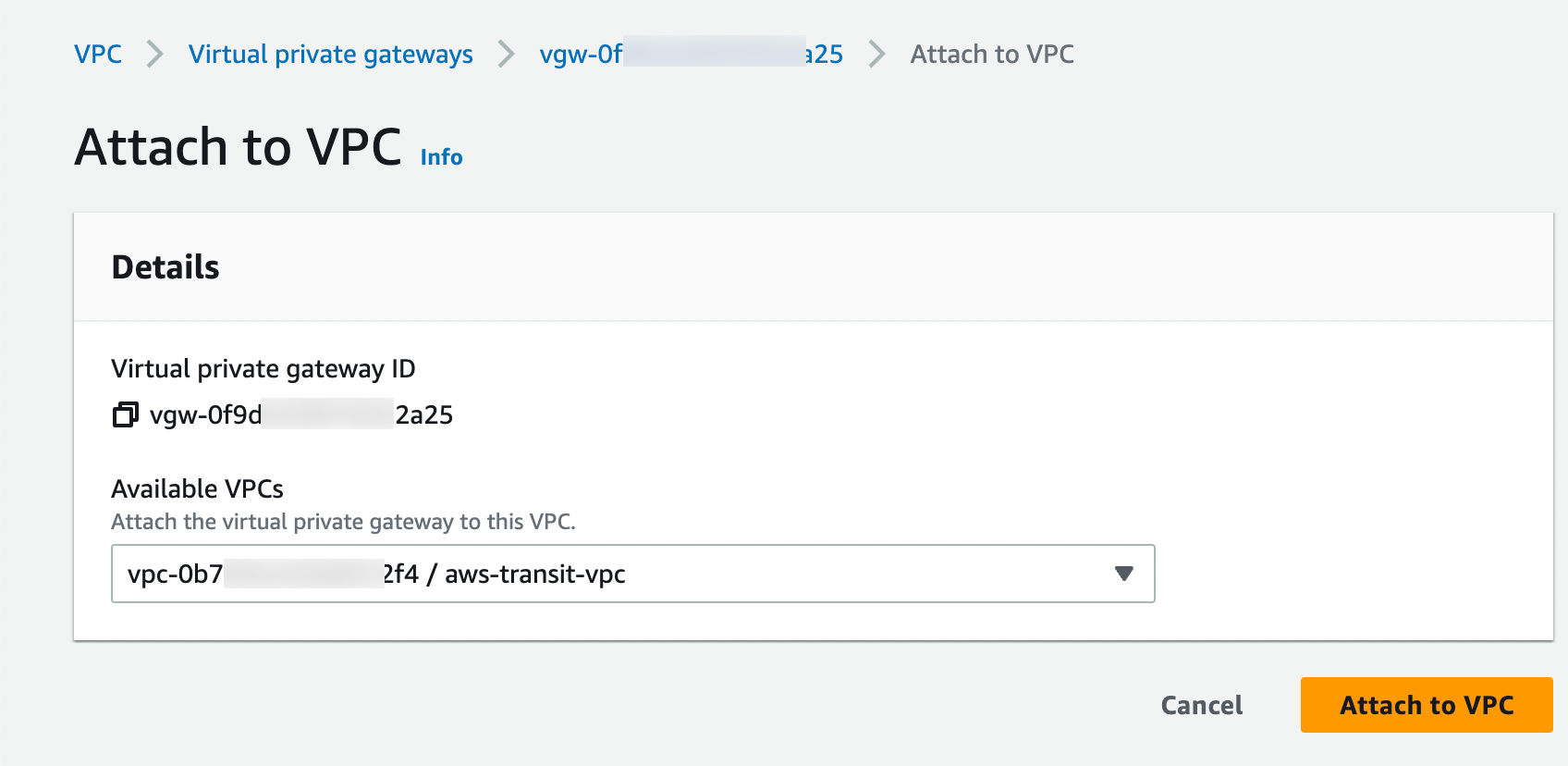Click the chevron after the VPC breadcrumb
1568x766 pixels.
[x=153, y=55]
